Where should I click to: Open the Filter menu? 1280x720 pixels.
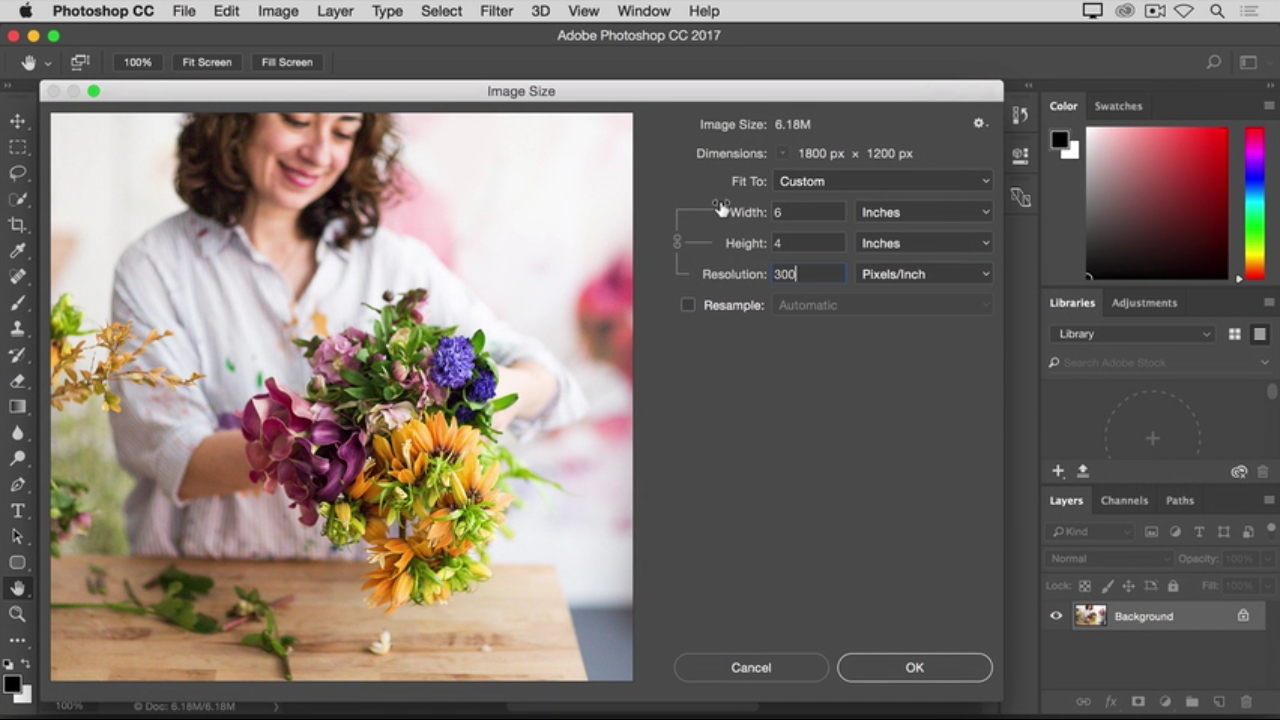[x=496, y=11]
